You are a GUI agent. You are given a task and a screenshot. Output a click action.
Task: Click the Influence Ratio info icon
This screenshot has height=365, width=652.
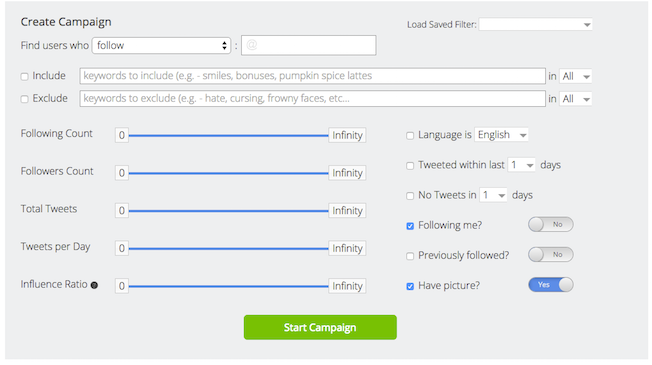94,285
